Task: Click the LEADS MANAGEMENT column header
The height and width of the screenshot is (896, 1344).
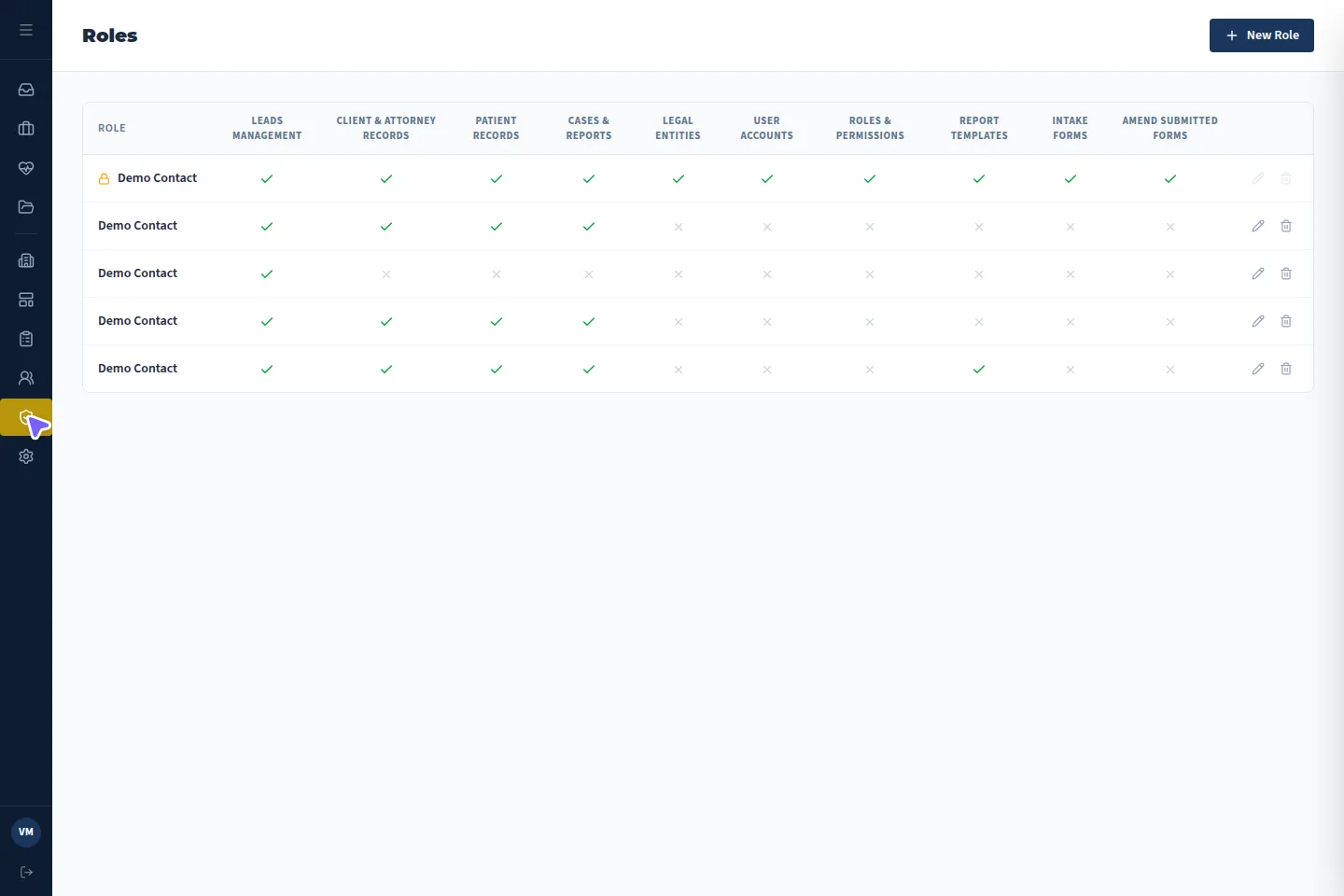Action: click(267, 129)
